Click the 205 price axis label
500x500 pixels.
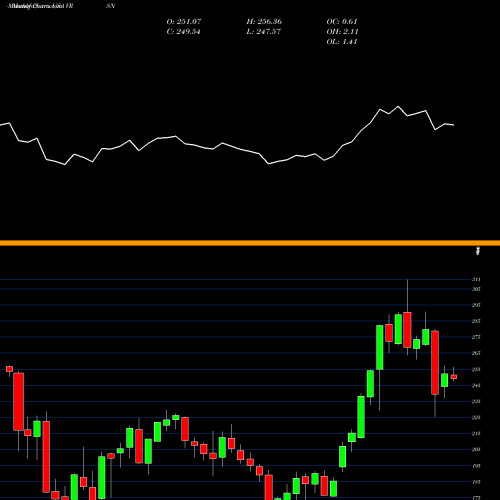tap(476, 449)
